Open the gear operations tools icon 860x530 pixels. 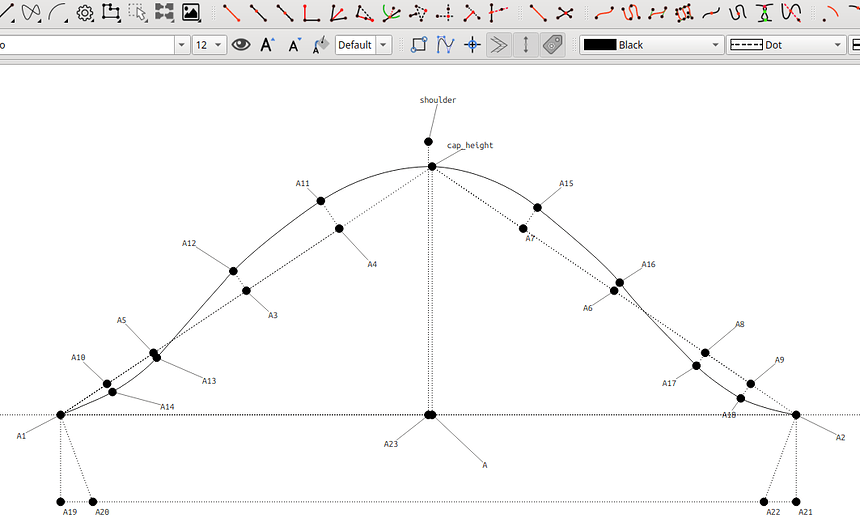point(84,12)
